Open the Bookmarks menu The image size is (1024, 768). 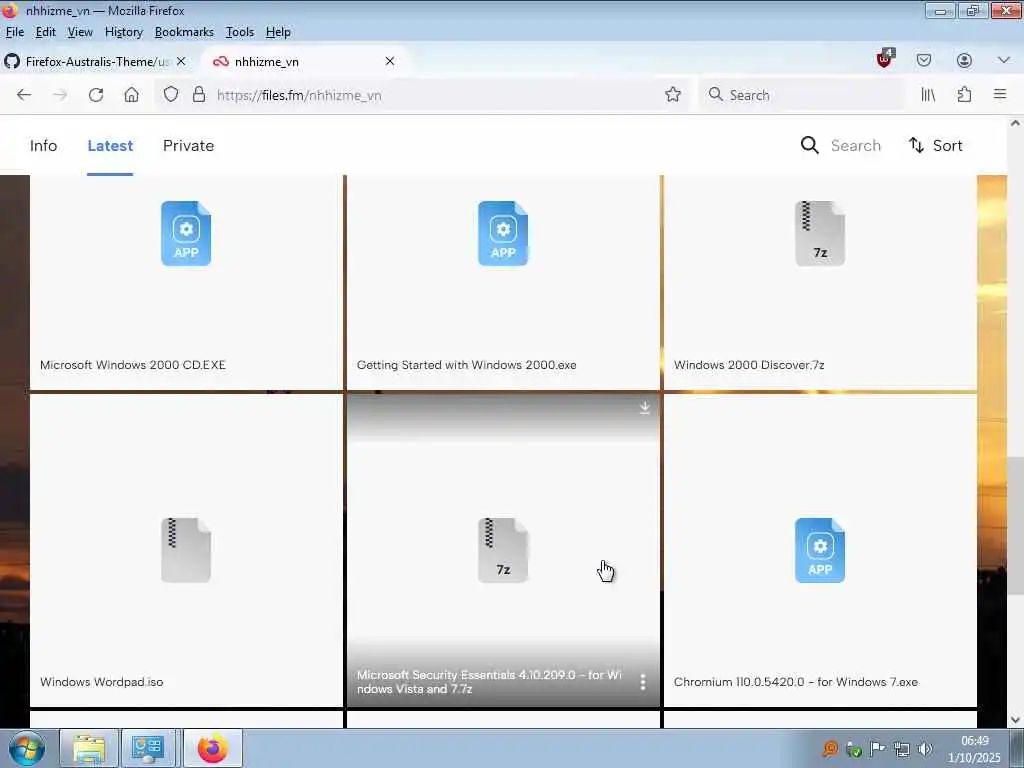click(x=184, y=32)
